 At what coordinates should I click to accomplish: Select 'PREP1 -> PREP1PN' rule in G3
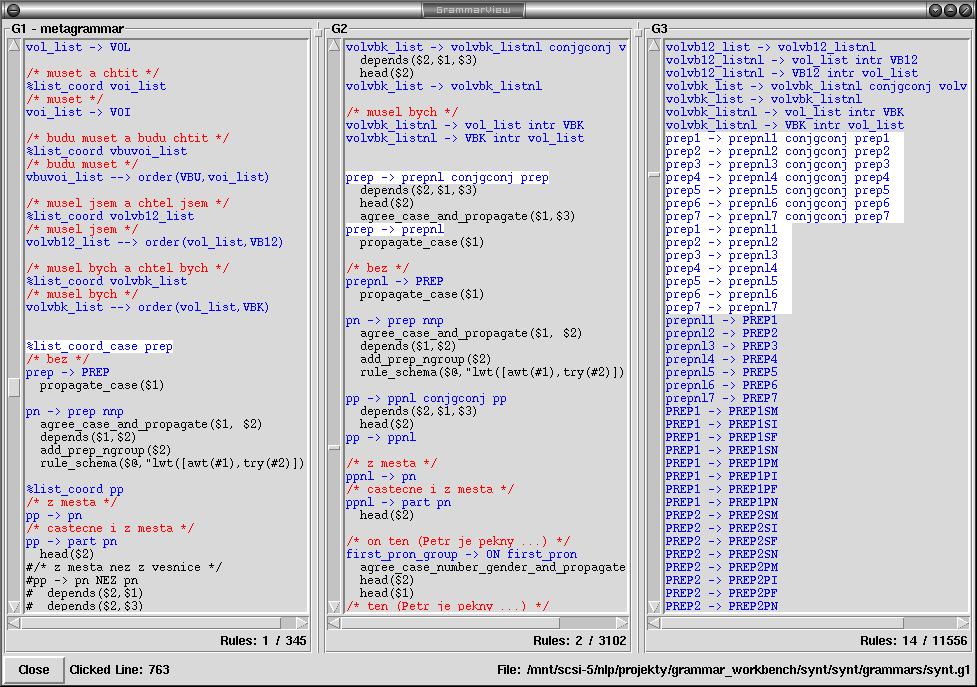point(722,502)
